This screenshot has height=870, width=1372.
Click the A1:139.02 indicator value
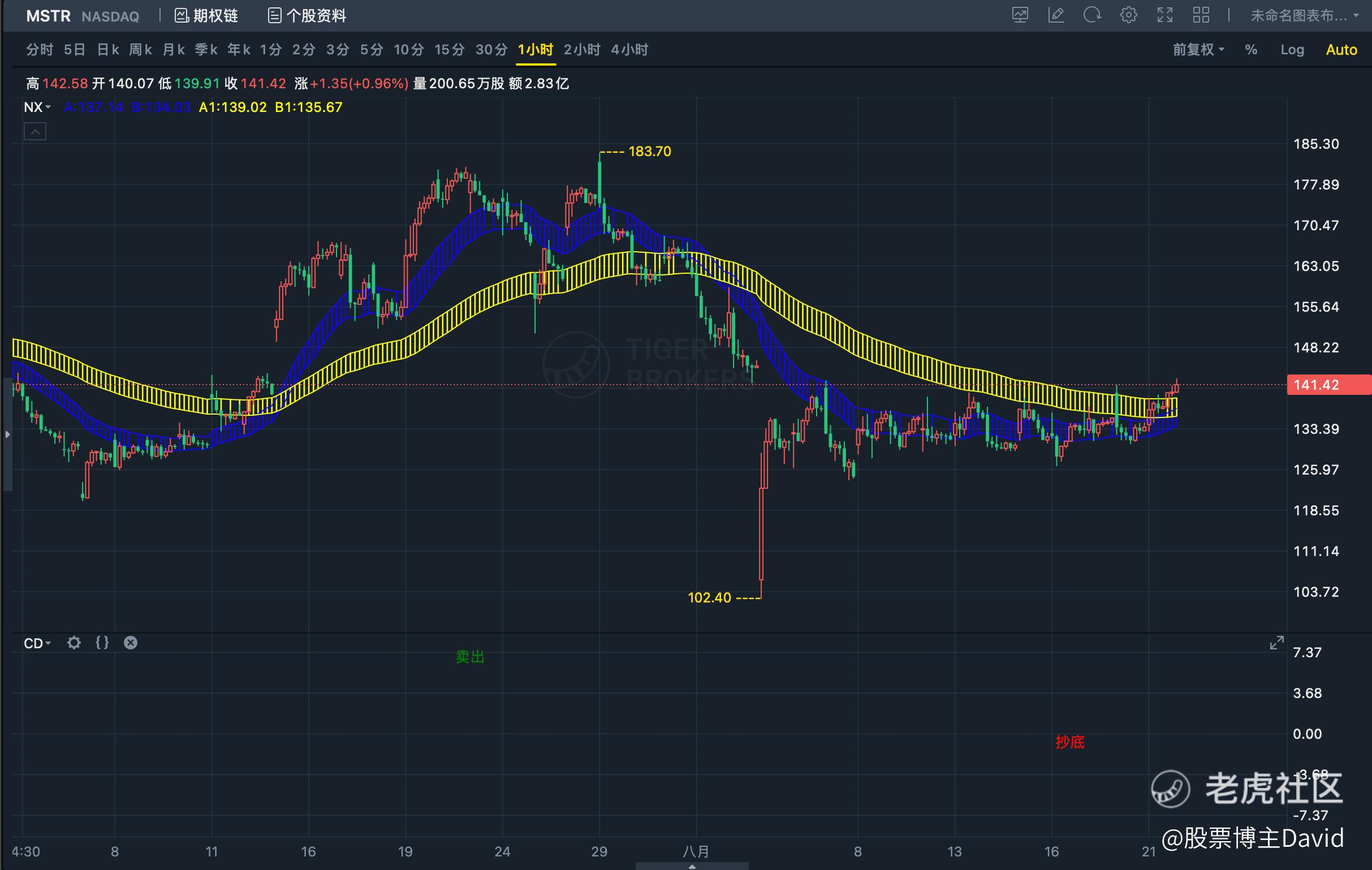(232, 107)
